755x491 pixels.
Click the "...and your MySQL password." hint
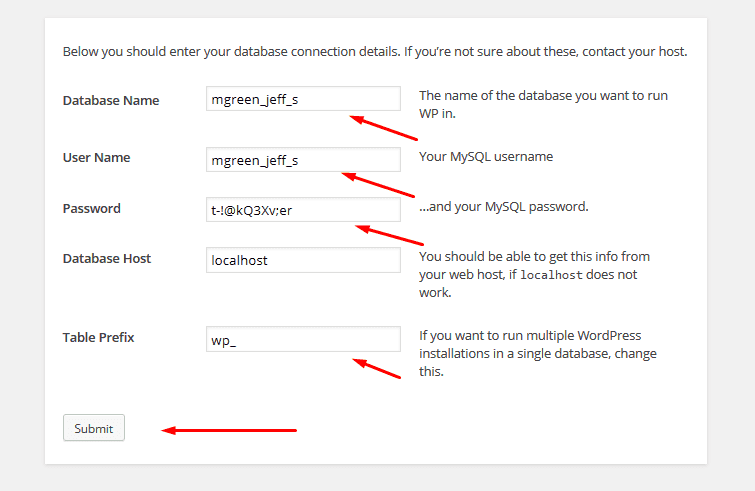tap(503, 208)
